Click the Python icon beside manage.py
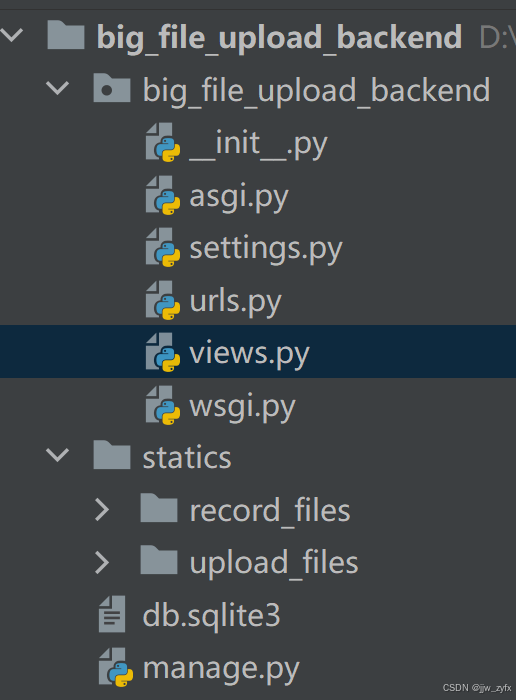Screen dimensions: 516x700 click(x=116, y=667)
